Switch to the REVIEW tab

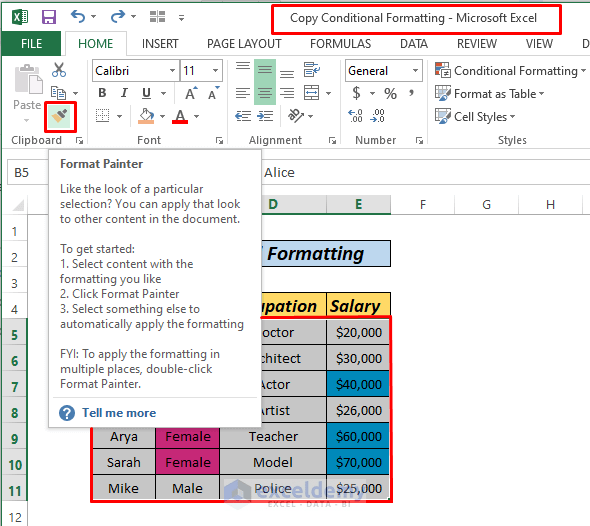pos(477,44)
